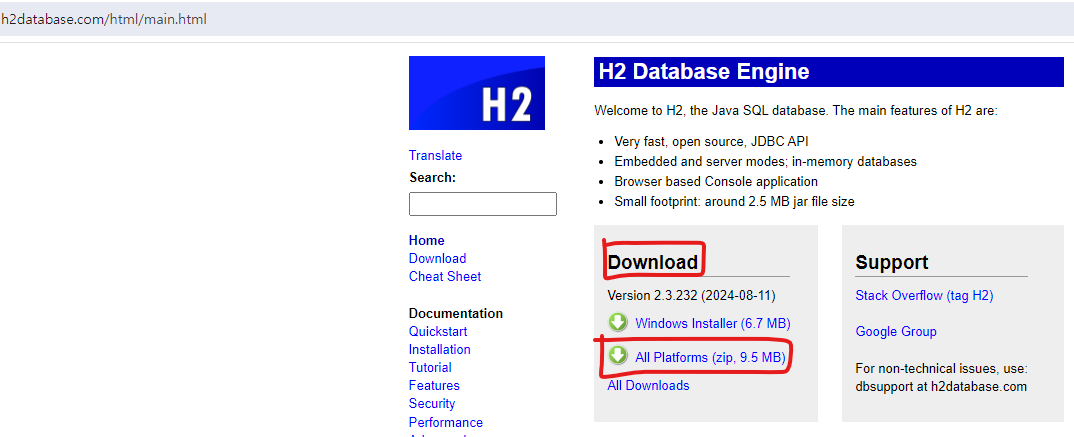Click the Documentation sidebar heading
Screen dimensions: 1074x437
(456, 313)
